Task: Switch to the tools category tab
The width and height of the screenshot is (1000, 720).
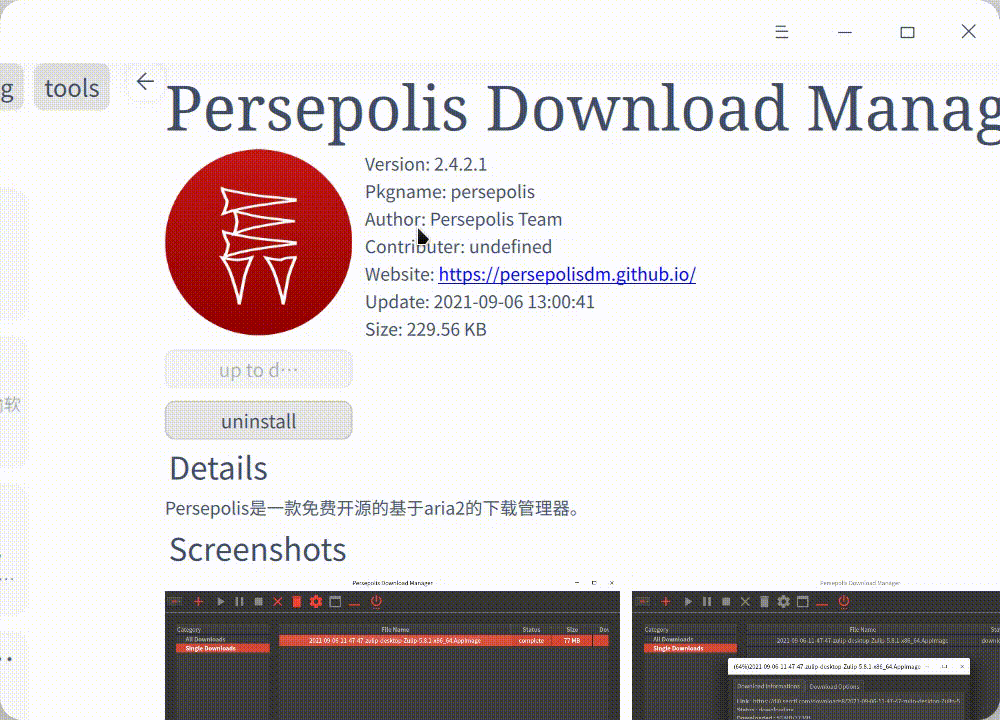Action: point(71,87)
